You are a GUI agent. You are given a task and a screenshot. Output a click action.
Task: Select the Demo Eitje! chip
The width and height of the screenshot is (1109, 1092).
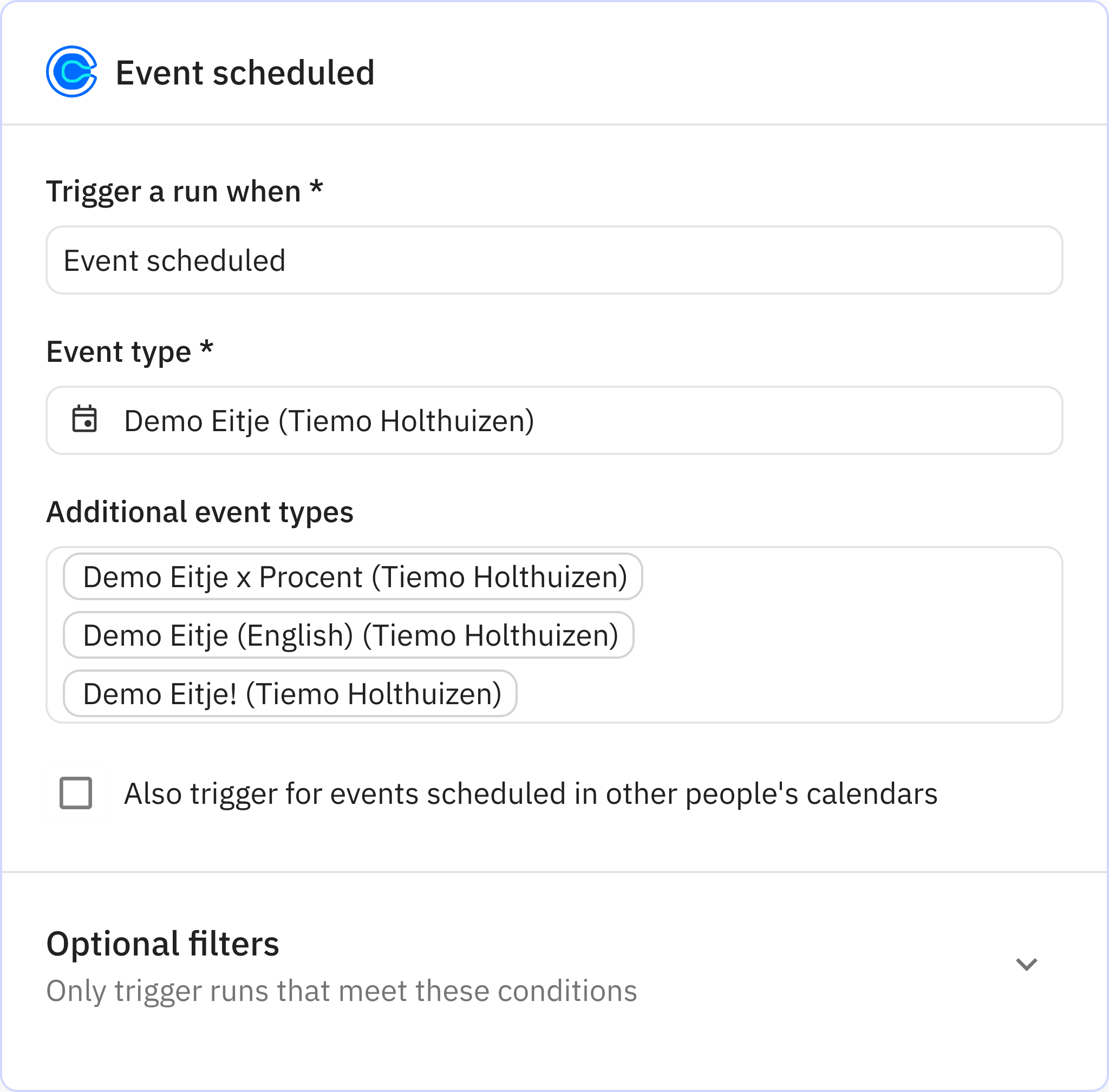pos(289,693)
